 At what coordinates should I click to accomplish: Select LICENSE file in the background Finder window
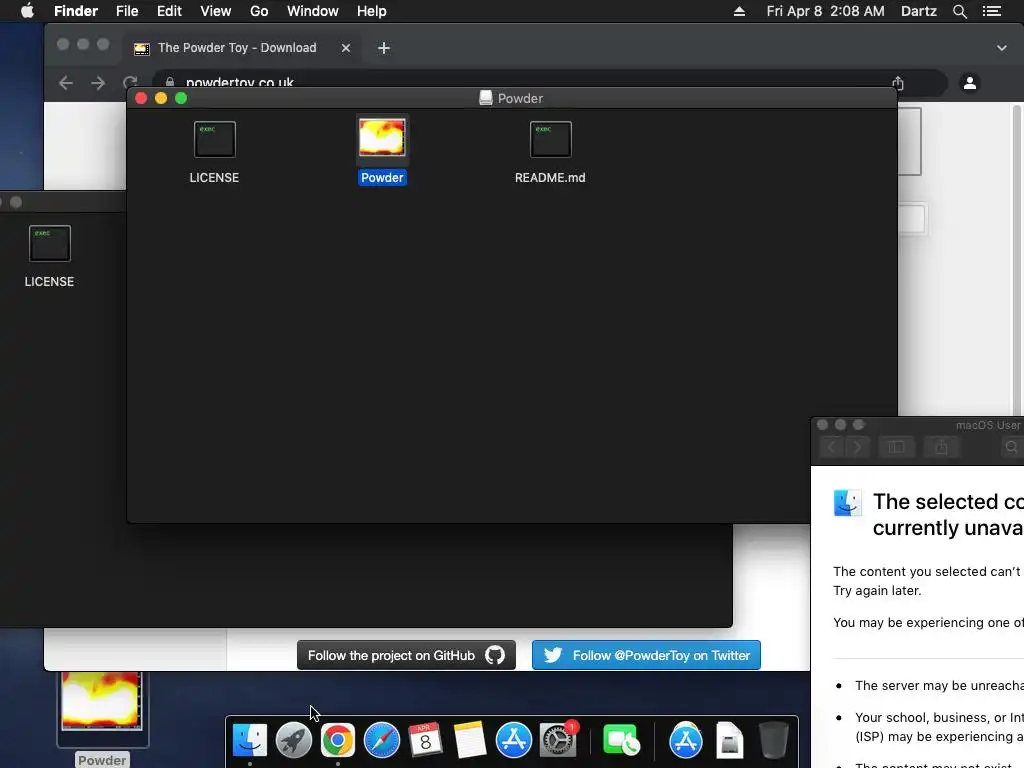tap(50, 243)
